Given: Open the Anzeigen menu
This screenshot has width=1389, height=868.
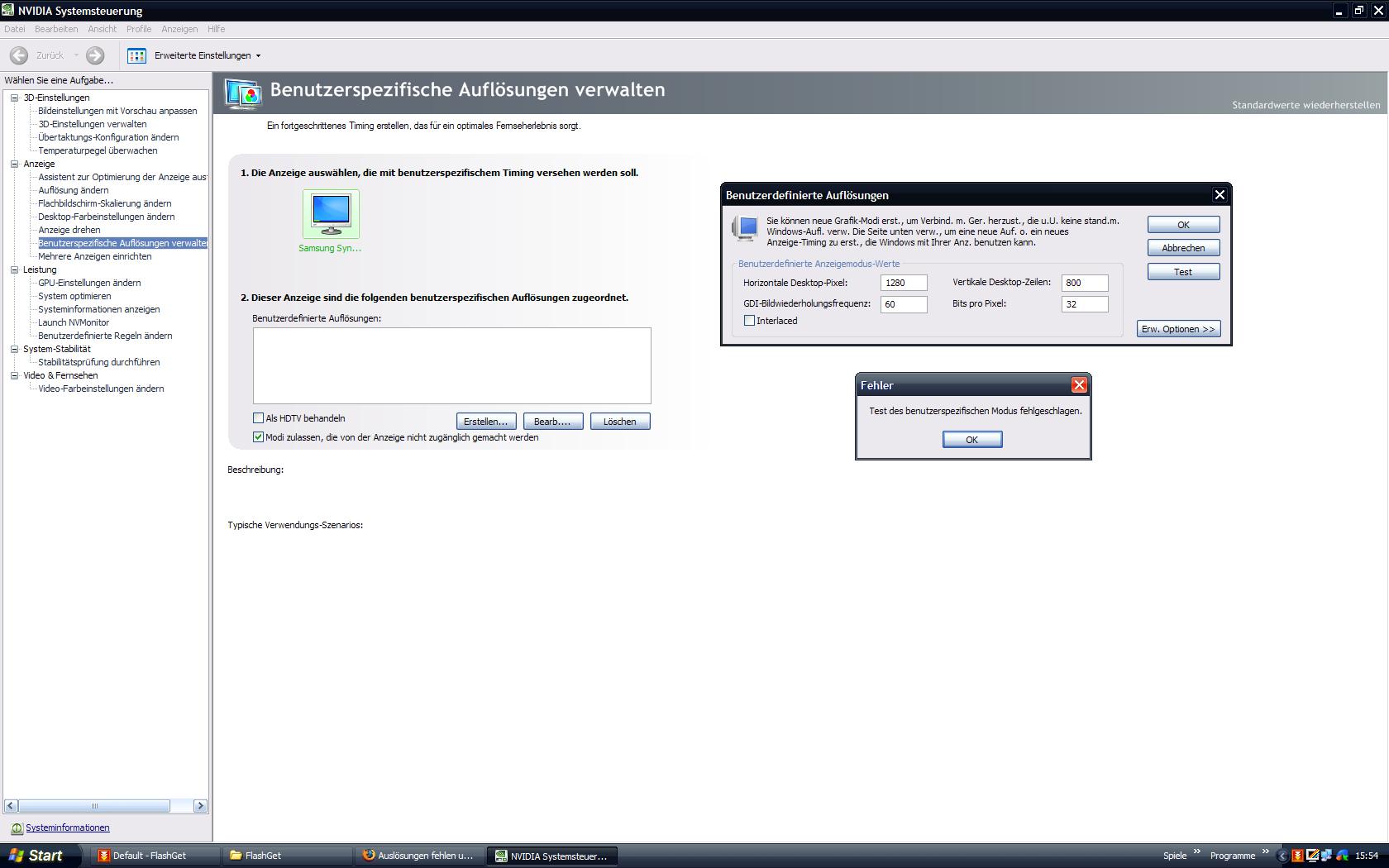Looking at the screenshot, I should [179, 29].
